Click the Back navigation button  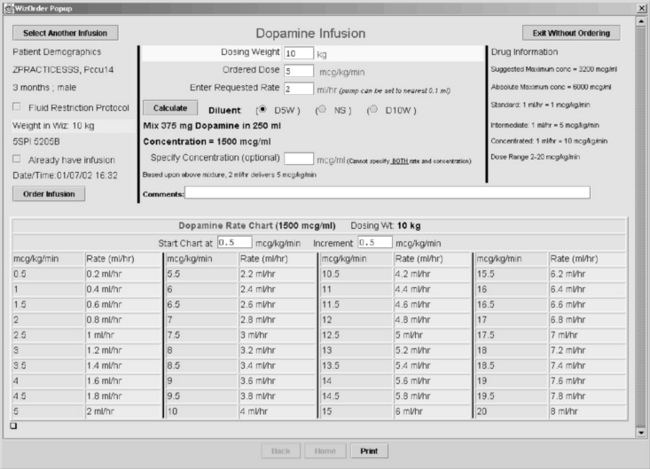click(x=280, y=451)
